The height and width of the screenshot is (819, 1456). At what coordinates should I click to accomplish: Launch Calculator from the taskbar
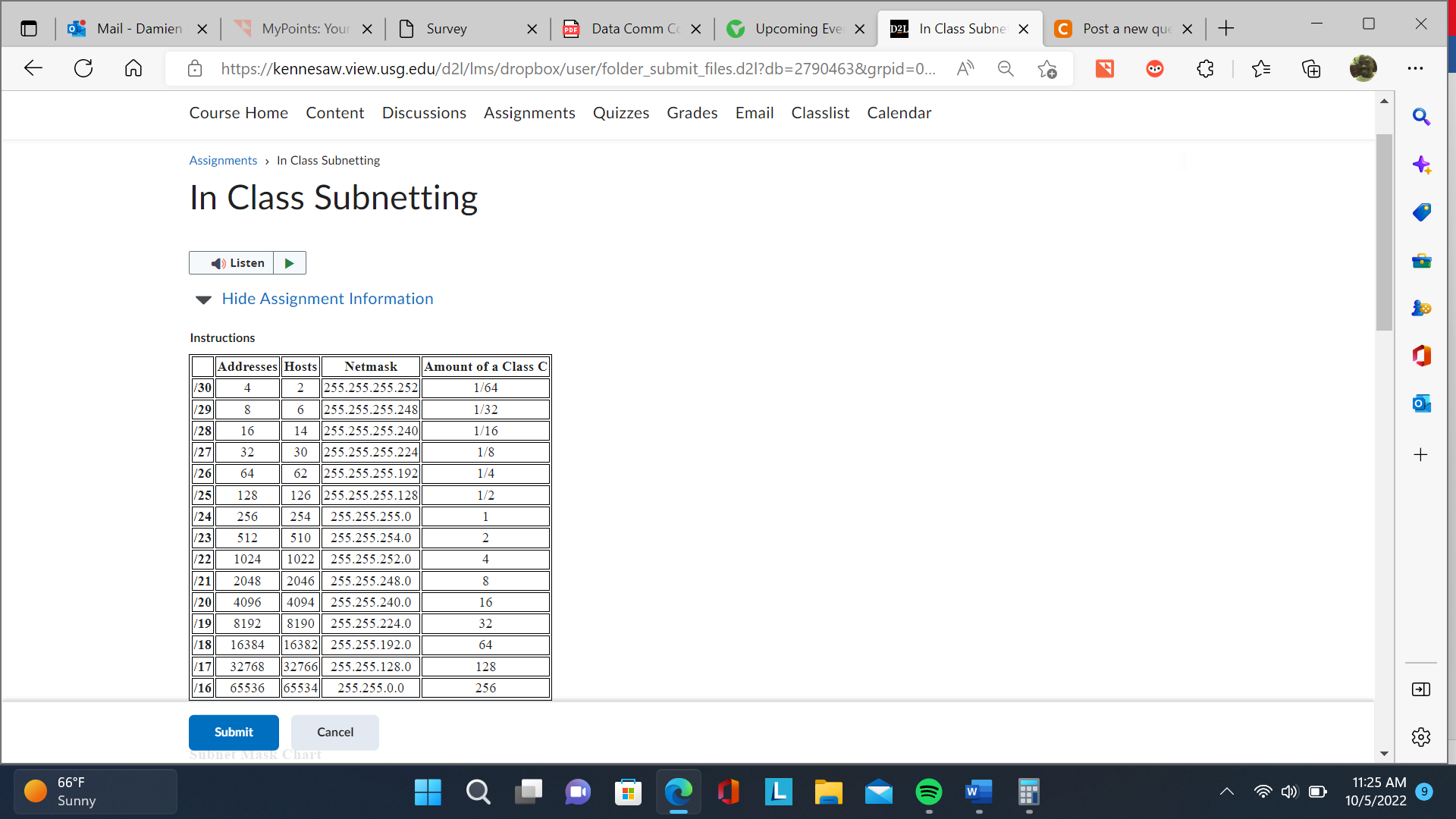tap(1029, 792)
